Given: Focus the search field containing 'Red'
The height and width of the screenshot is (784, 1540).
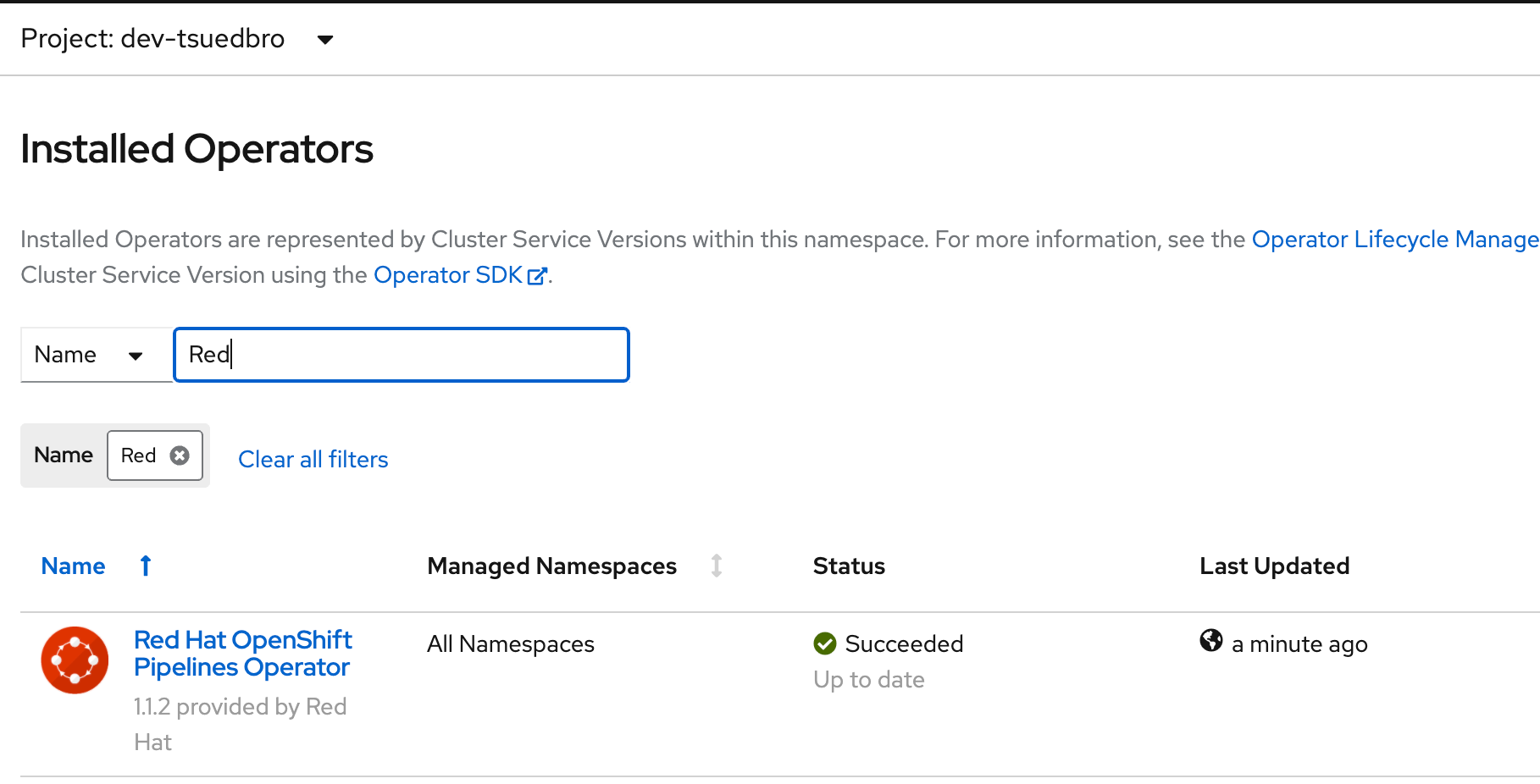Looking at the screenshot, I should click(402, 355).
